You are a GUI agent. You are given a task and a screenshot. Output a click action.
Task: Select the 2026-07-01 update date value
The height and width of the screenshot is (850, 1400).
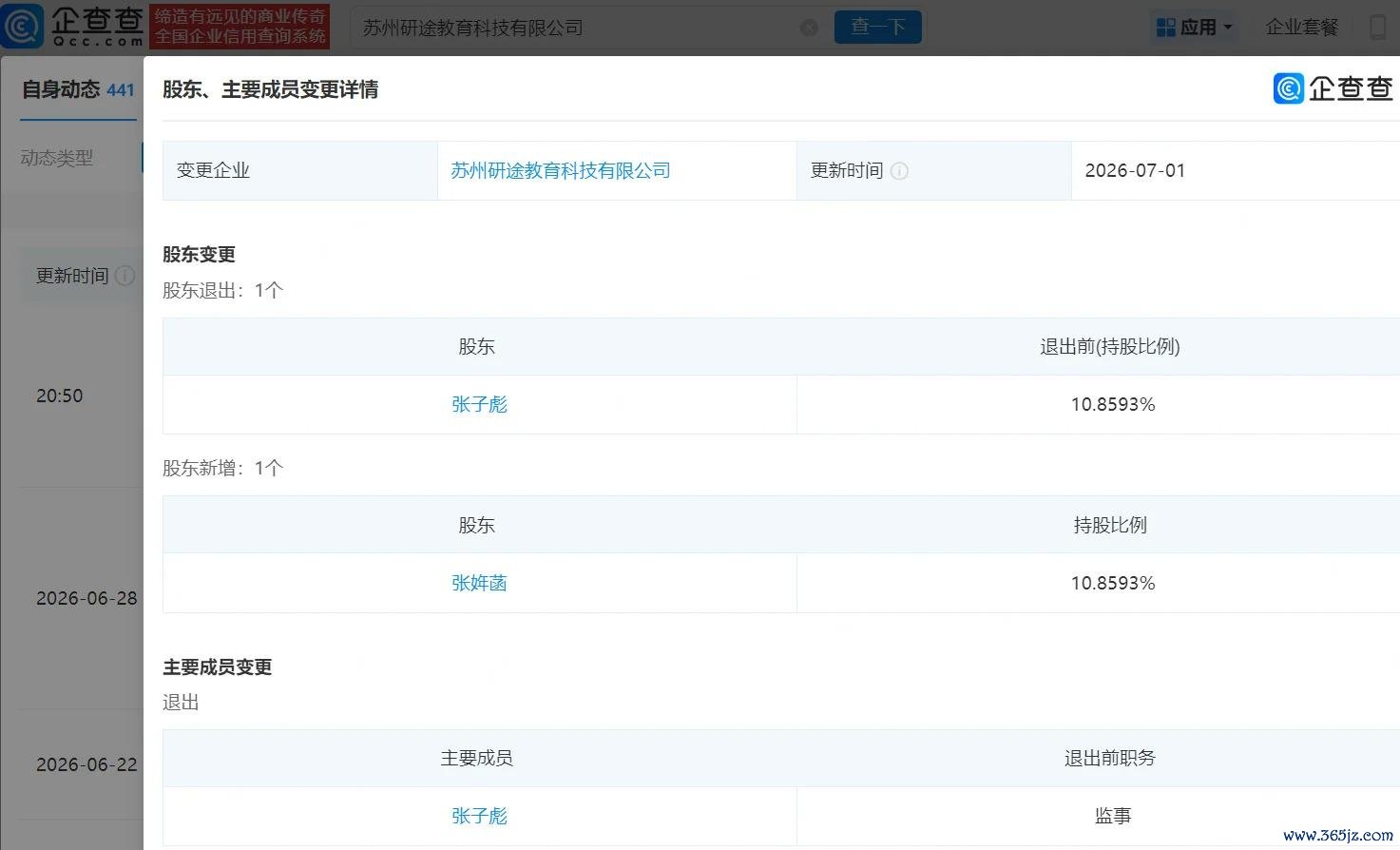1135,170
